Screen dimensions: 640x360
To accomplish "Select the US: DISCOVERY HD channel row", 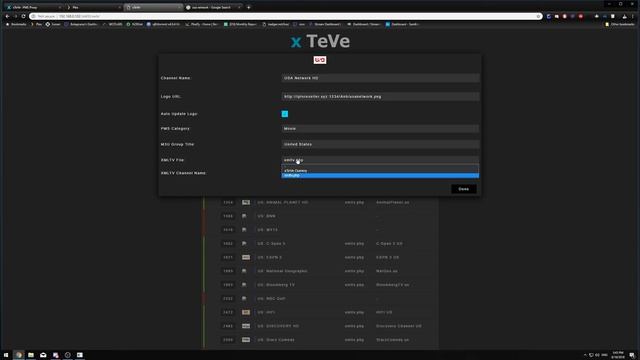I will pos(321,326).
